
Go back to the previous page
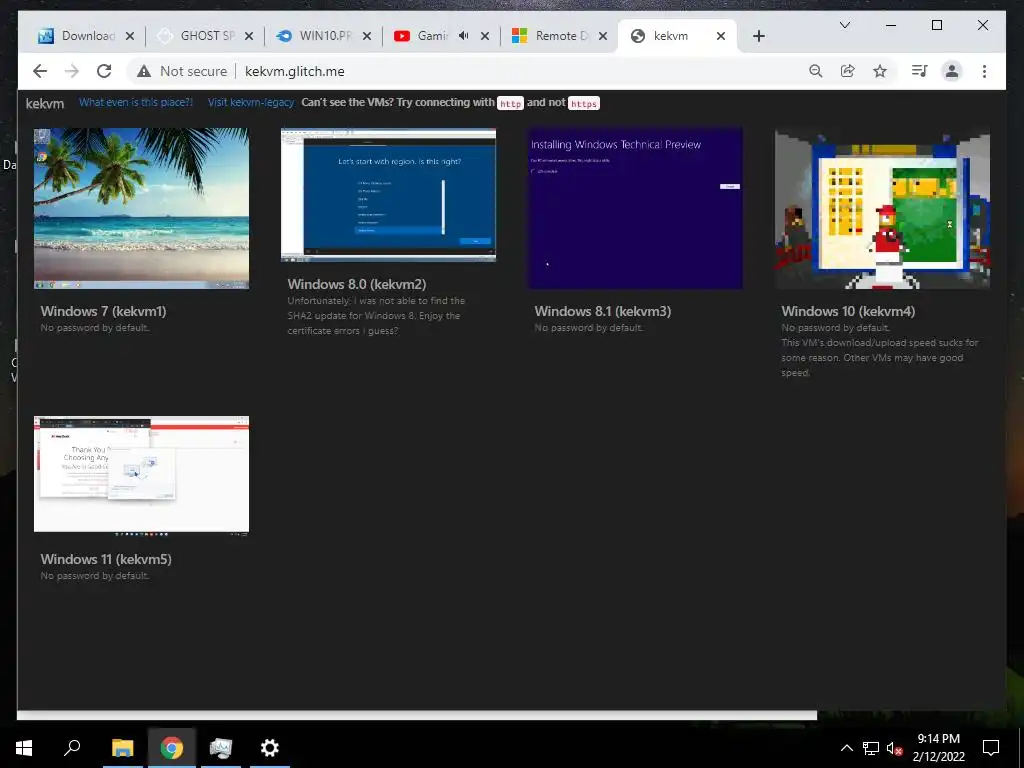(40, 71)
